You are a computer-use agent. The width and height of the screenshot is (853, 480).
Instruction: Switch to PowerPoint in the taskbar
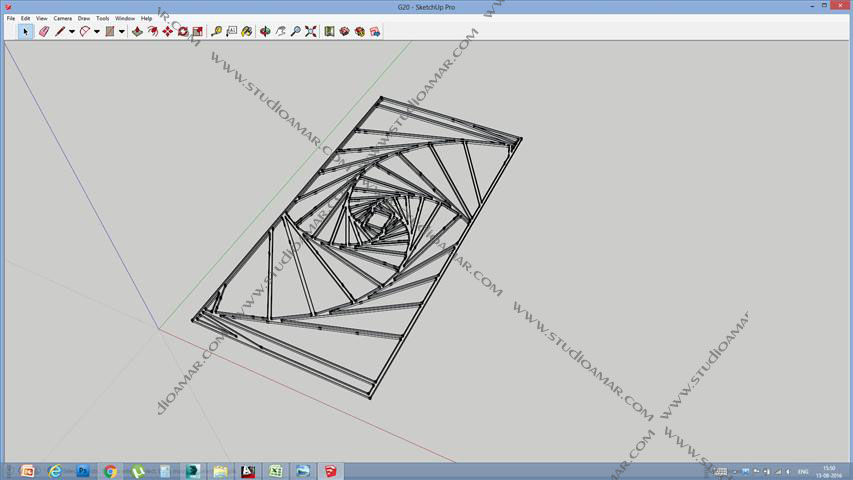(27, 471)
